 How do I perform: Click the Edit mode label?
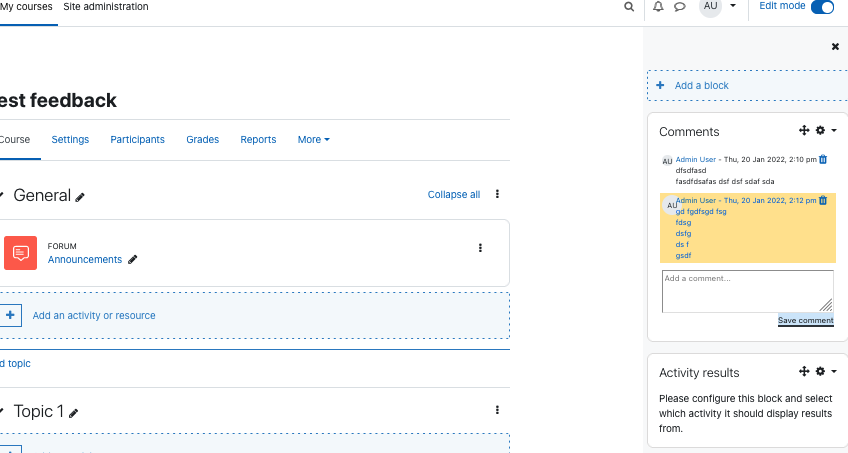(782, 6)
